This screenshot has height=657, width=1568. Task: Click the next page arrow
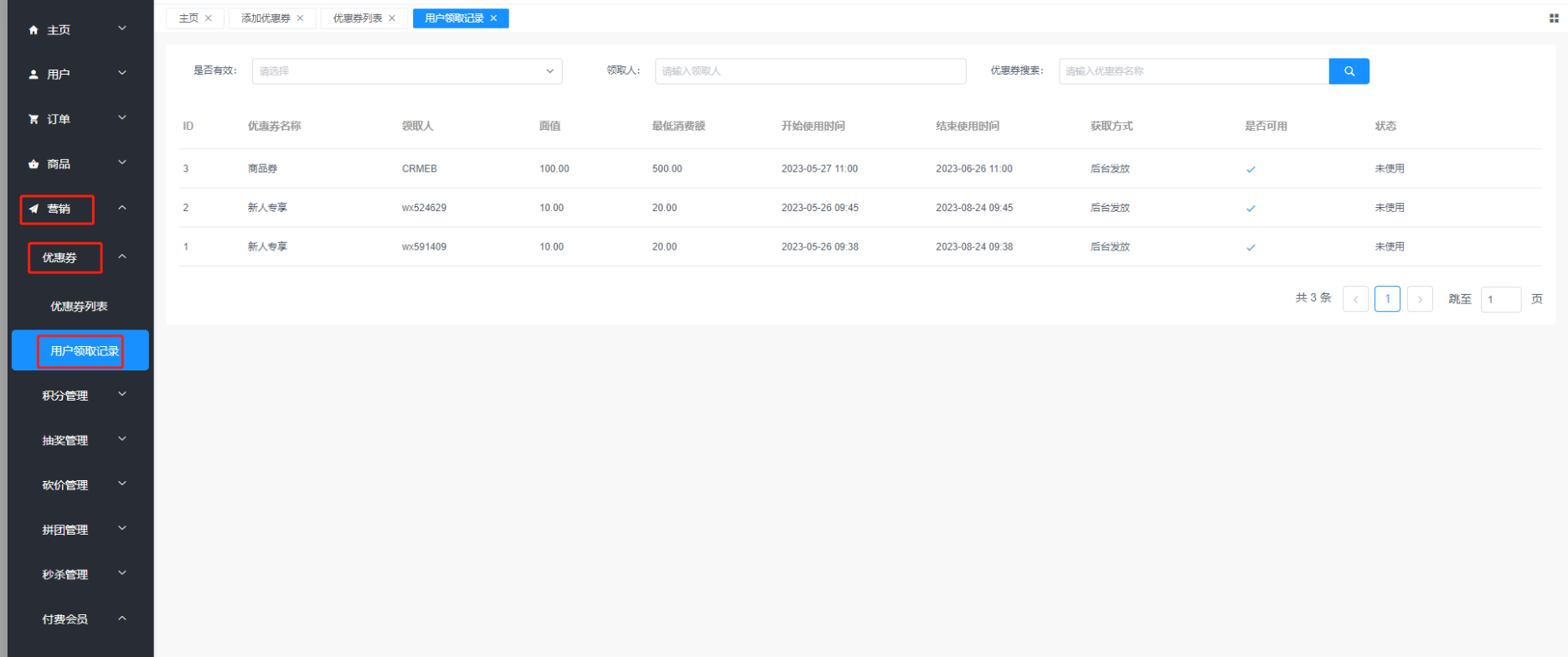click(x=1420, y=299)
